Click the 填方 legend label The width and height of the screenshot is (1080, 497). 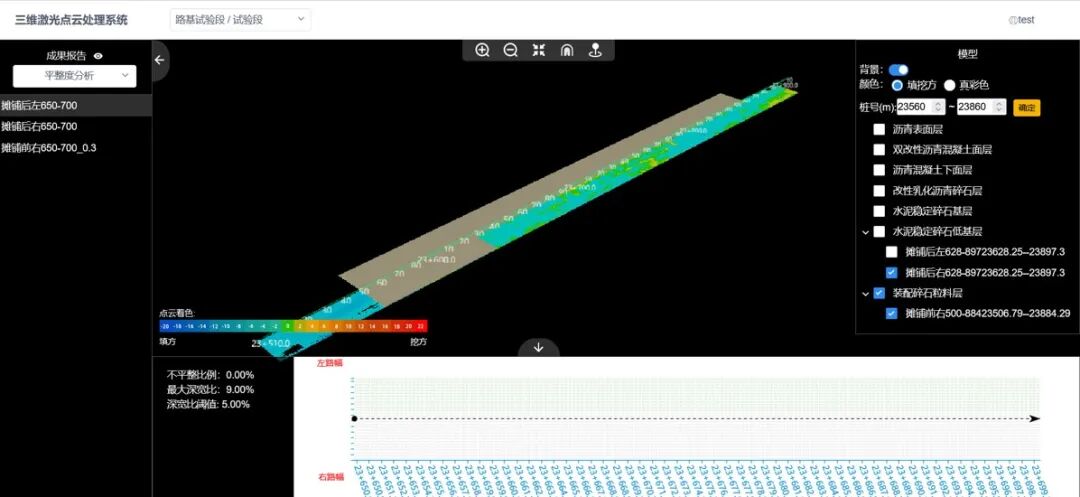(167, 341)
